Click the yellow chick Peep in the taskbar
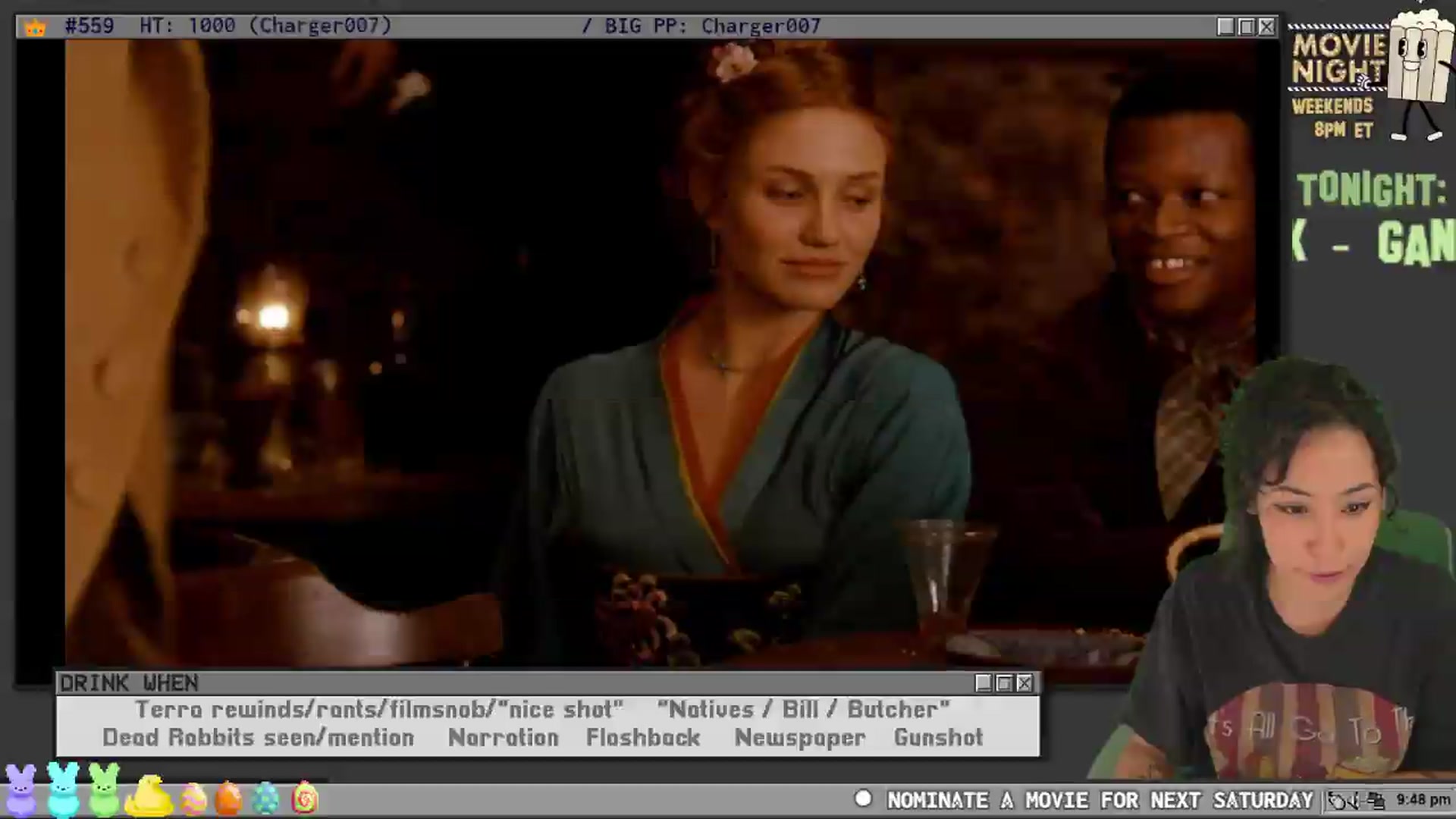This screenshot has width=1456, height=819. pyautogui.click(x=149, y=795)
